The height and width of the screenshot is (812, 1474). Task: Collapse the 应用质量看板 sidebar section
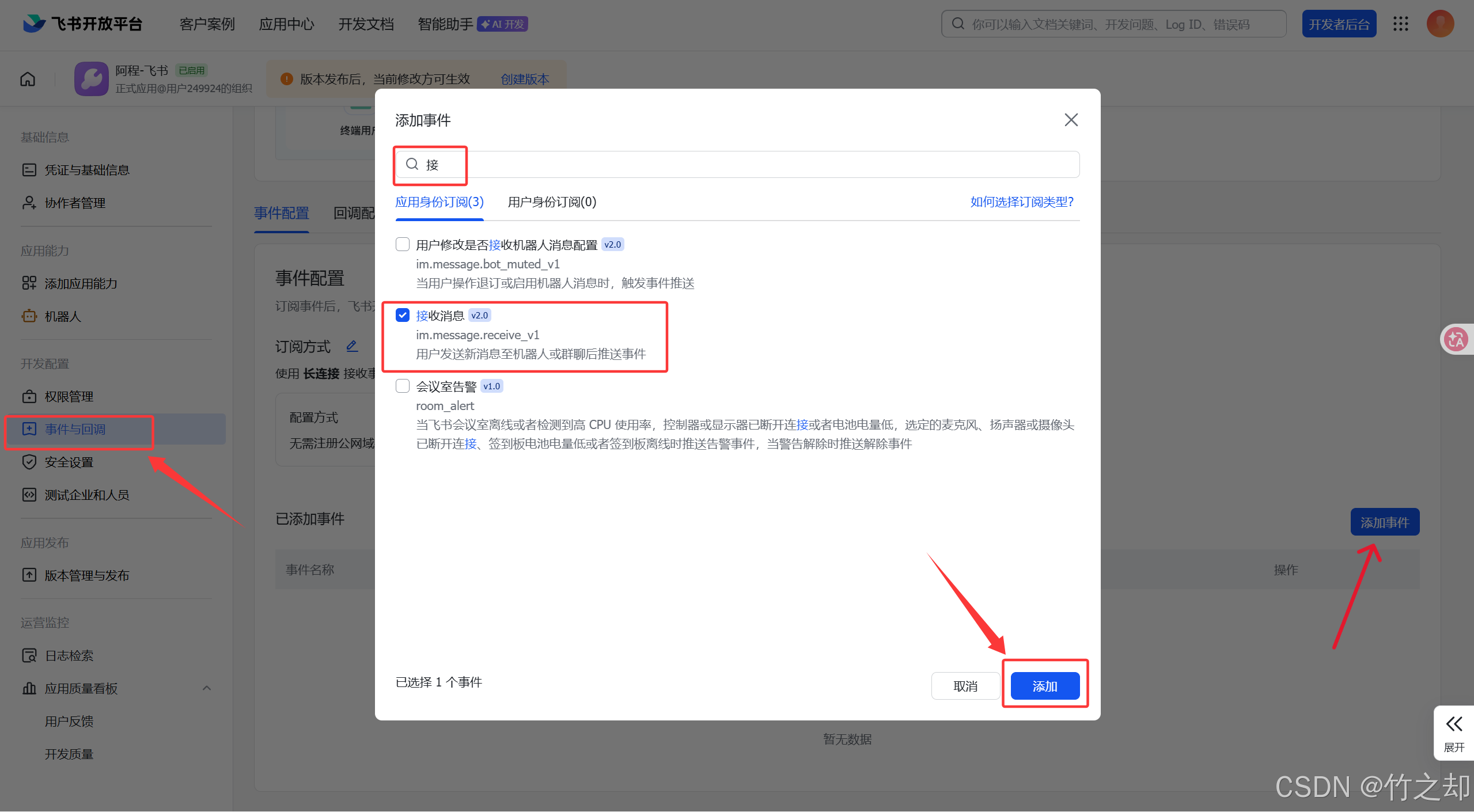coord(207,688)
